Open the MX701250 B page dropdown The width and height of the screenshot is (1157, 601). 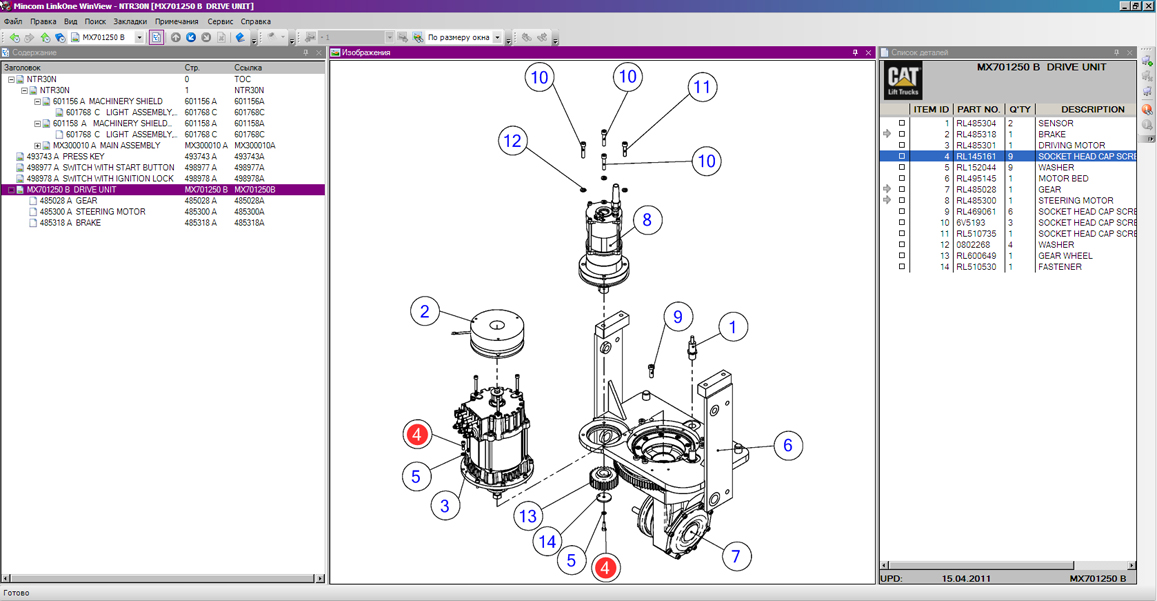pyautogui.click(x=139, y=38)
